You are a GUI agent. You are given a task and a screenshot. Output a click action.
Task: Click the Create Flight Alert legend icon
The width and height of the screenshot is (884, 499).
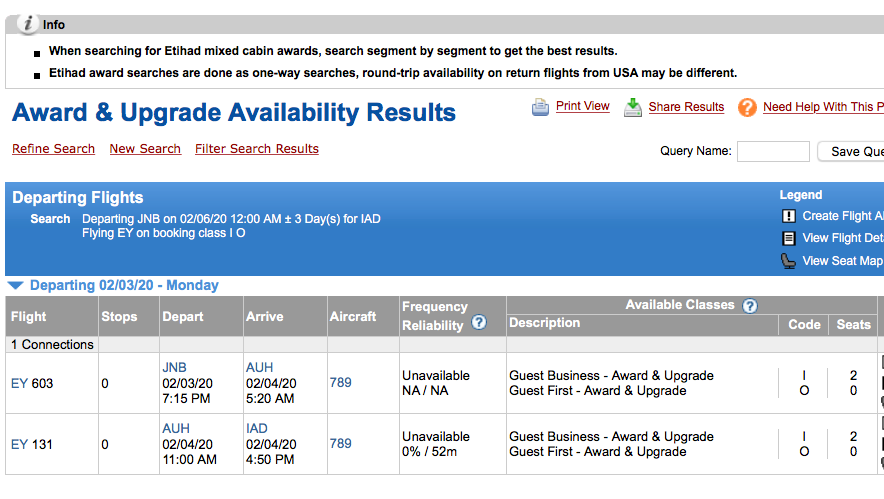(x=788, y=216)
